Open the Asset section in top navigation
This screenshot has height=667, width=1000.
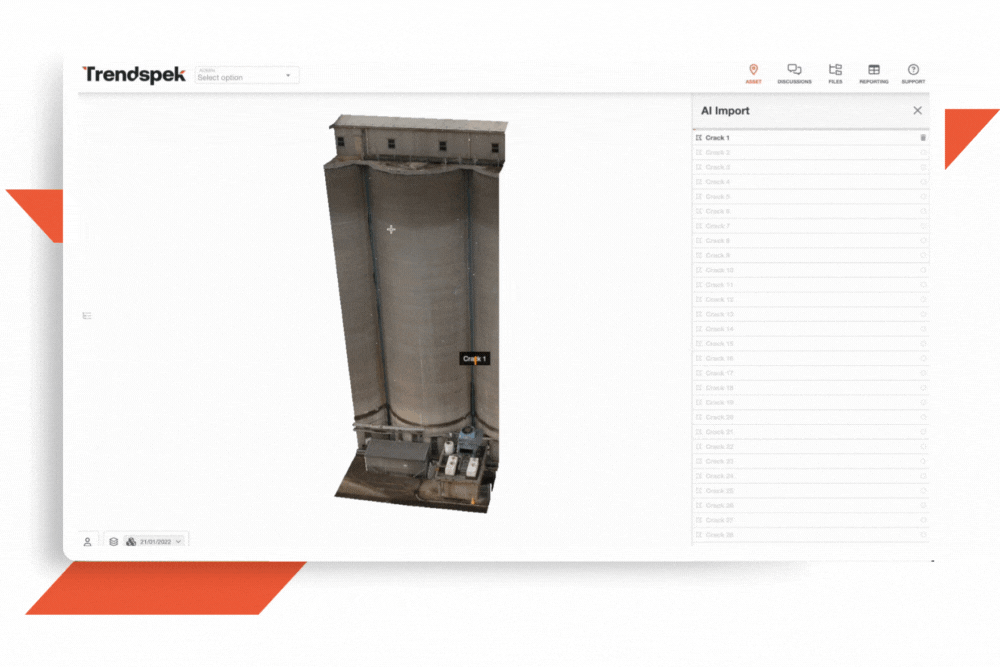pyautogui.click(x=753, y=73)
